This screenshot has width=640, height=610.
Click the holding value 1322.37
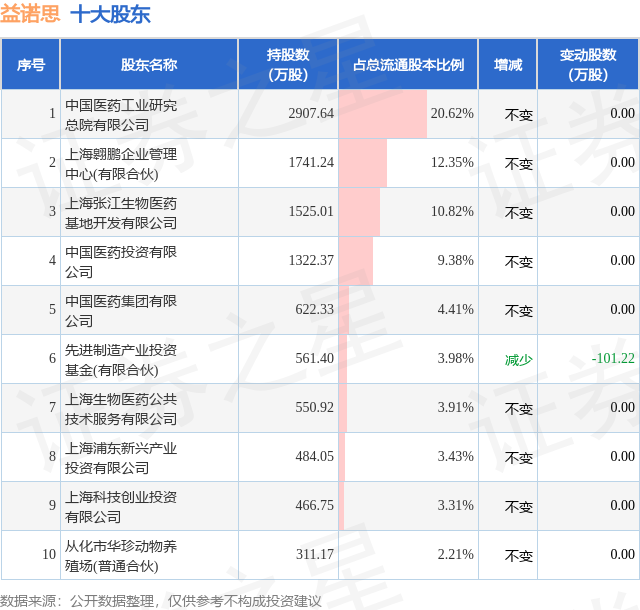pyautogui.click(x=311, y=260)
